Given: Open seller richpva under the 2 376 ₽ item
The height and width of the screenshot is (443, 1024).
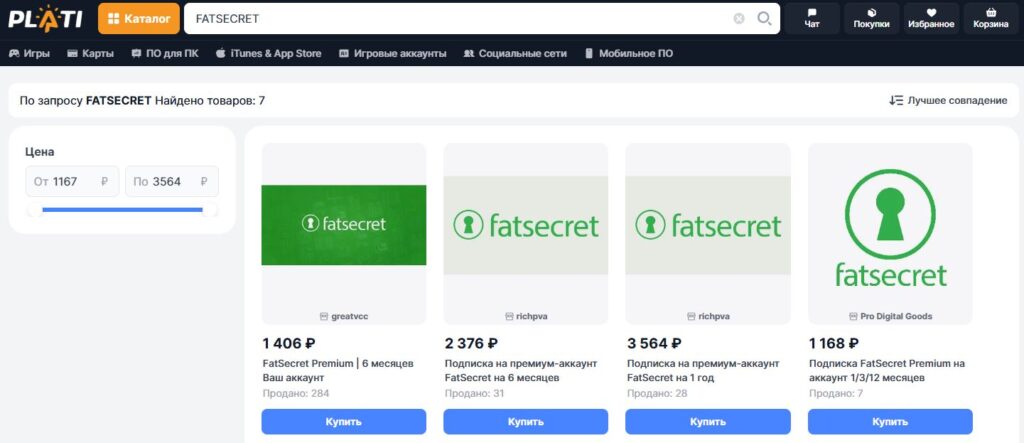Looking at the screenshot, I should tap(526, 316).
